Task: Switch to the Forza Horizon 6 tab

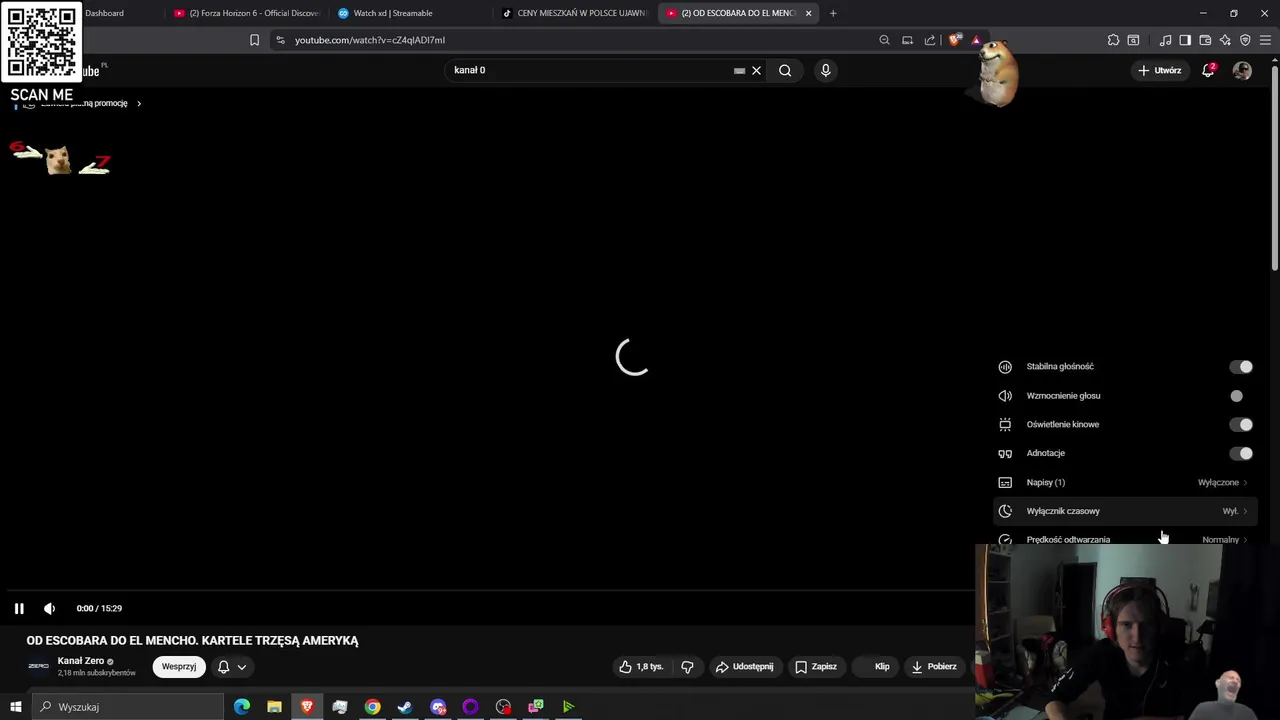Action: coord(246,13)
